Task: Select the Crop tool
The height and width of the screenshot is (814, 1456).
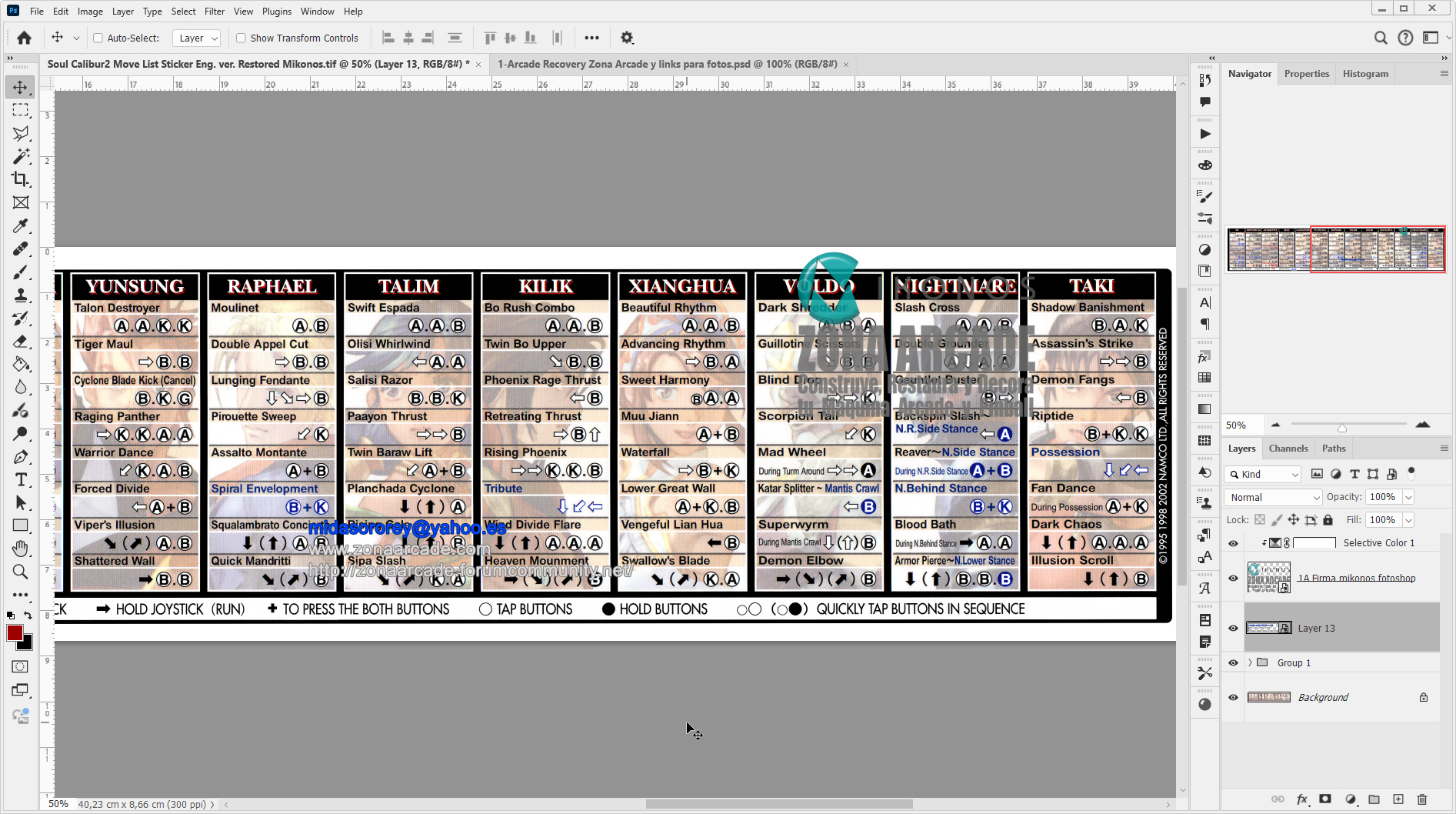Action: pyautogui.click(x=21, y=179)
